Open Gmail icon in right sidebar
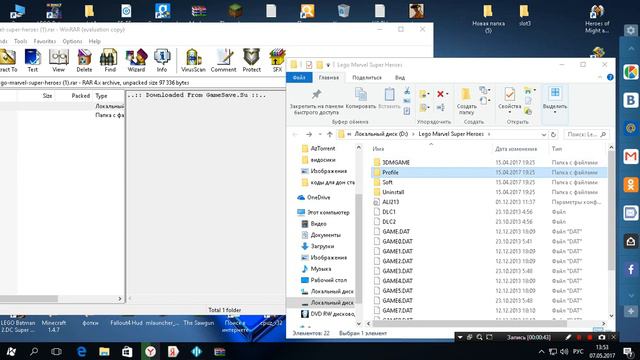 [x=631, y=156]
